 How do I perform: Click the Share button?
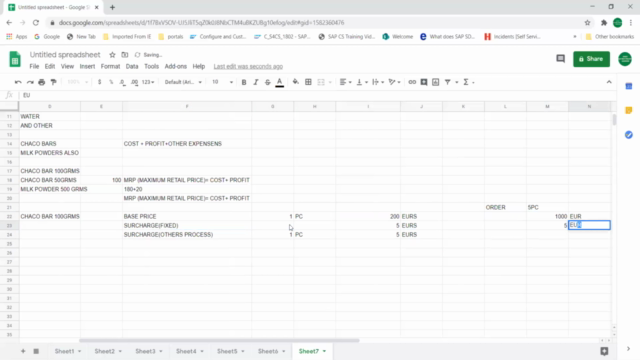591,59
